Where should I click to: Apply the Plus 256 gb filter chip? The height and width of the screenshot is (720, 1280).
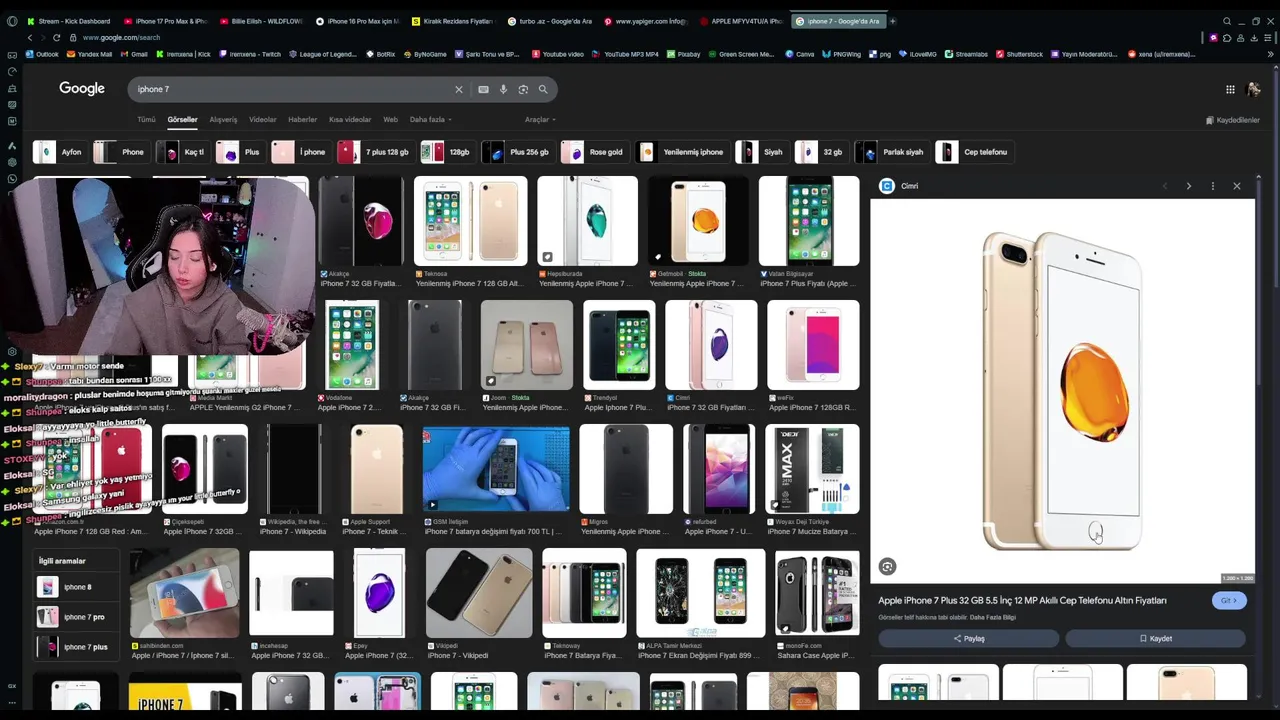517,152
